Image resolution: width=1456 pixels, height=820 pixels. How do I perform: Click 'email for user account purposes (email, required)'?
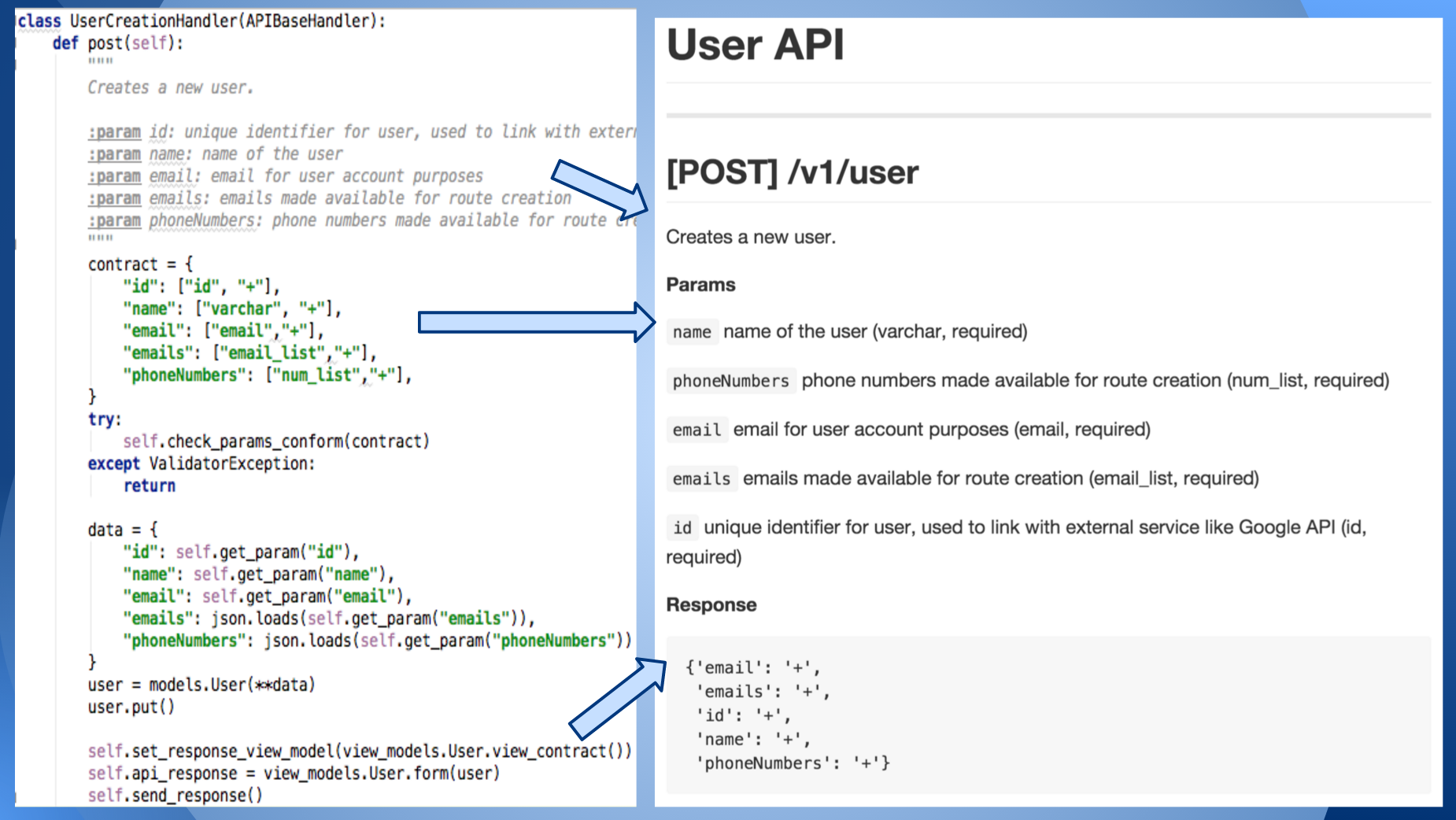942,429
